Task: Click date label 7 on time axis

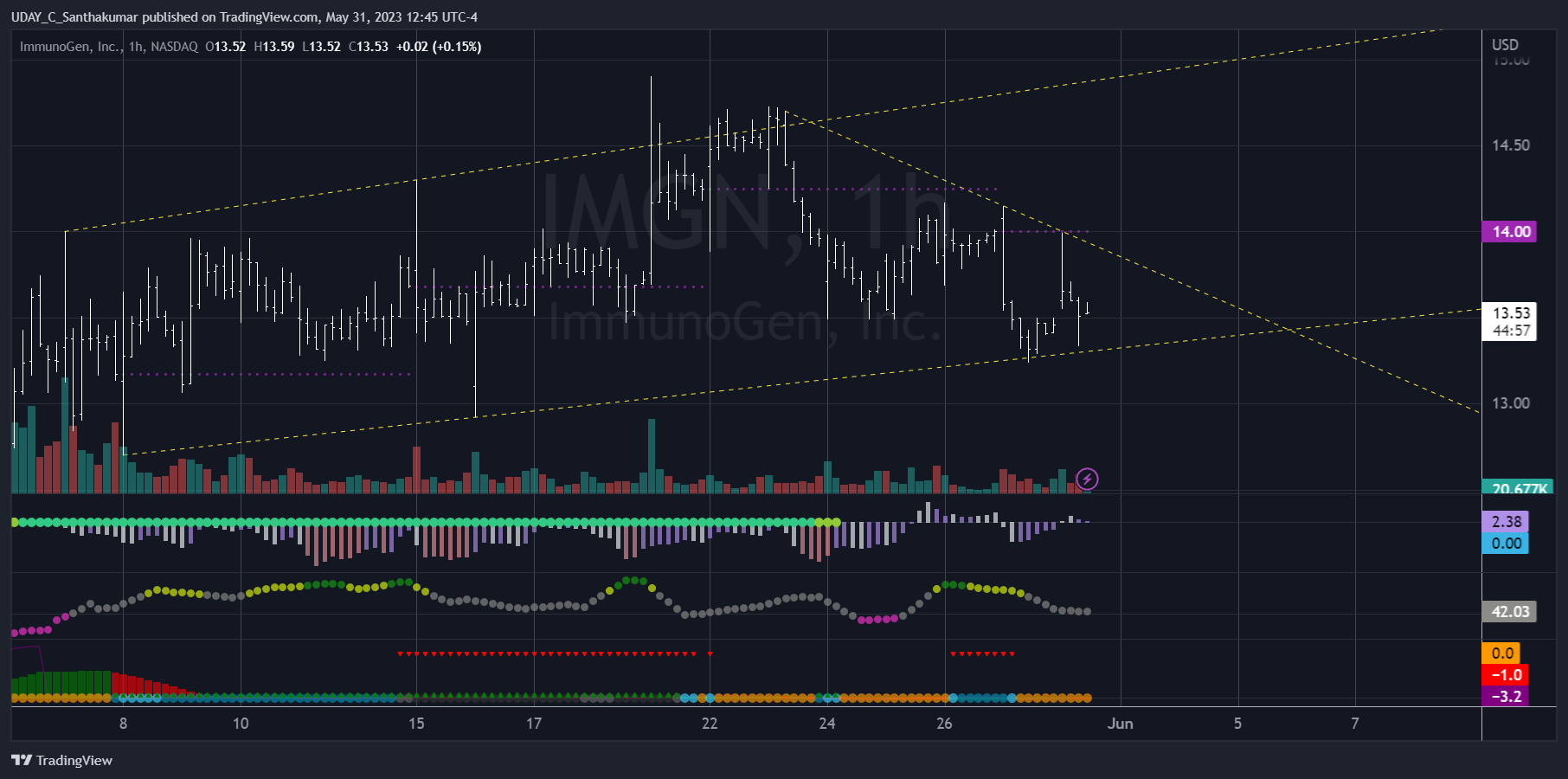Action: [x=1355, y=724]
